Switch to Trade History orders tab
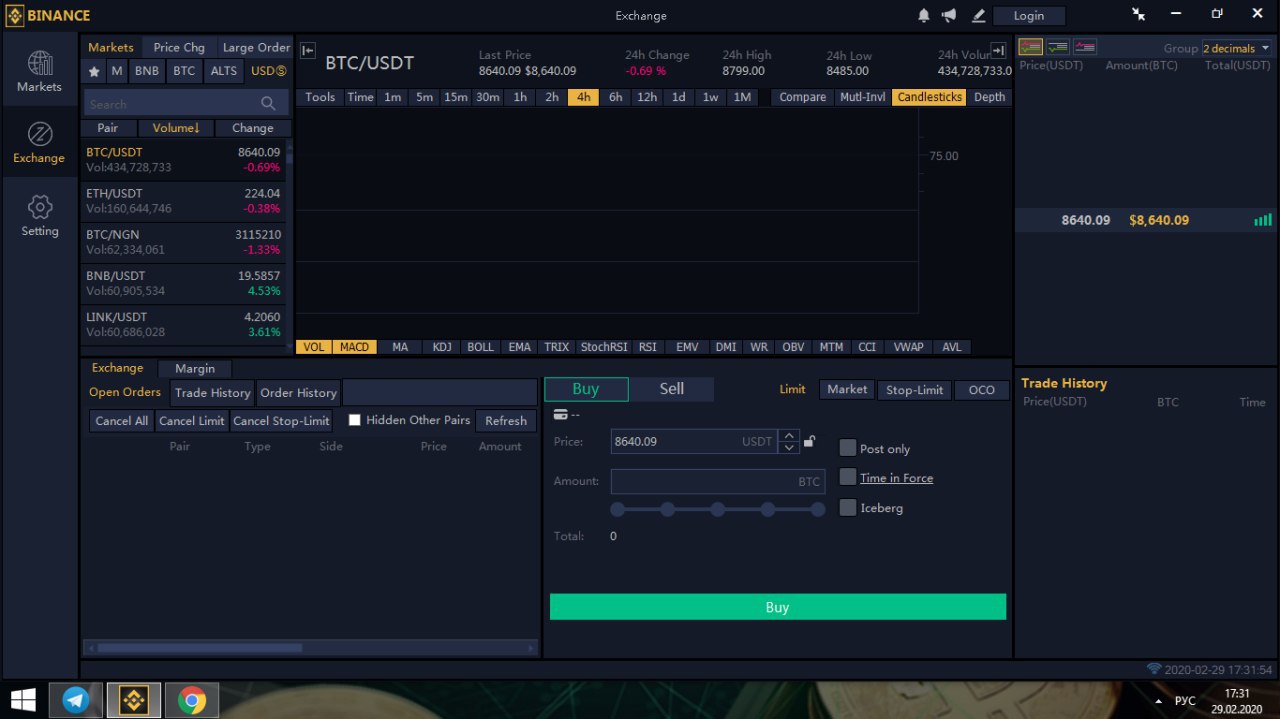The image size is (1280, 719). tap(212, 392)
